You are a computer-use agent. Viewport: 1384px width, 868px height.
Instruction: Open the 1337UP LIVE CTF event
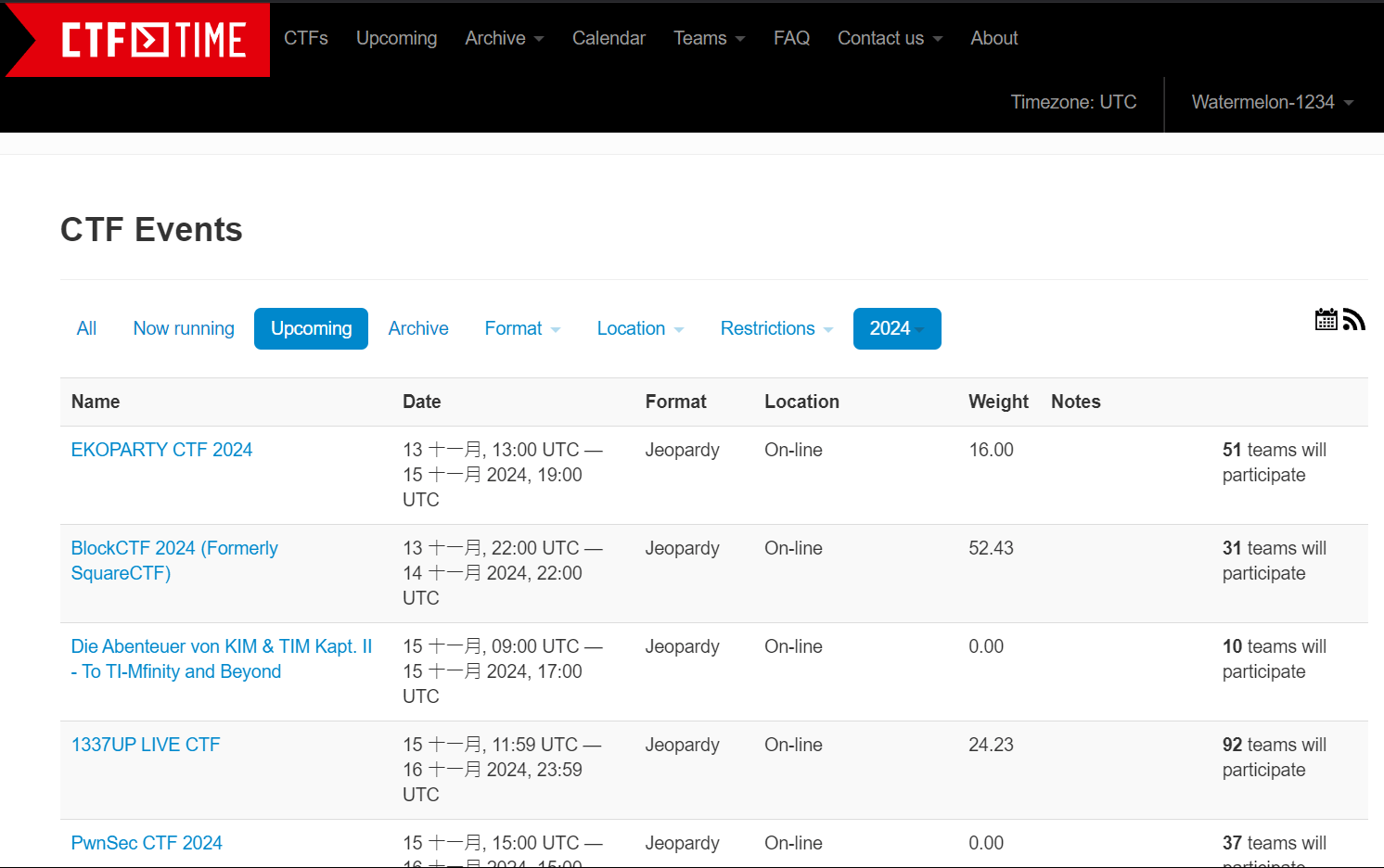146,745
